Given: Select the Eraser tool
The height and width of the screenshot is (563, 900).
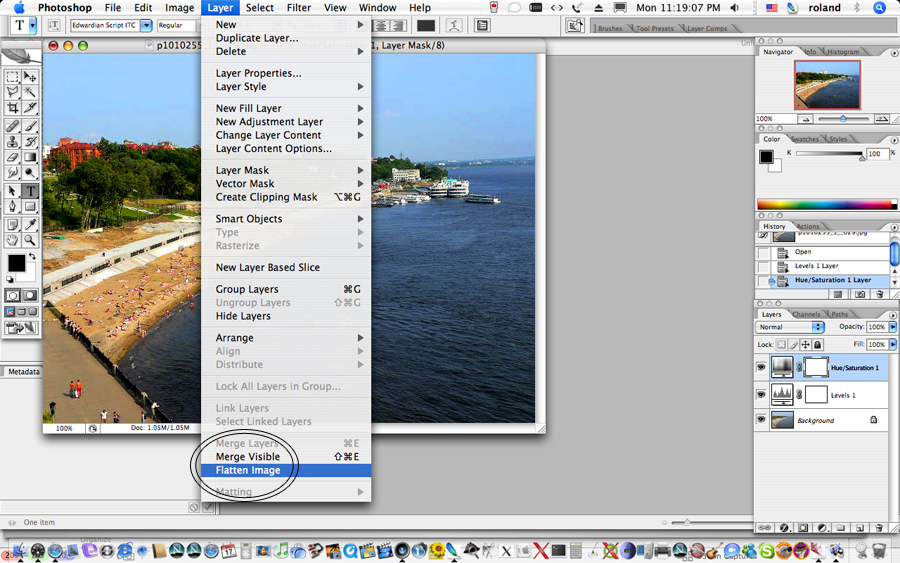Looking at the screenshot, I should [x=13, y=157].
